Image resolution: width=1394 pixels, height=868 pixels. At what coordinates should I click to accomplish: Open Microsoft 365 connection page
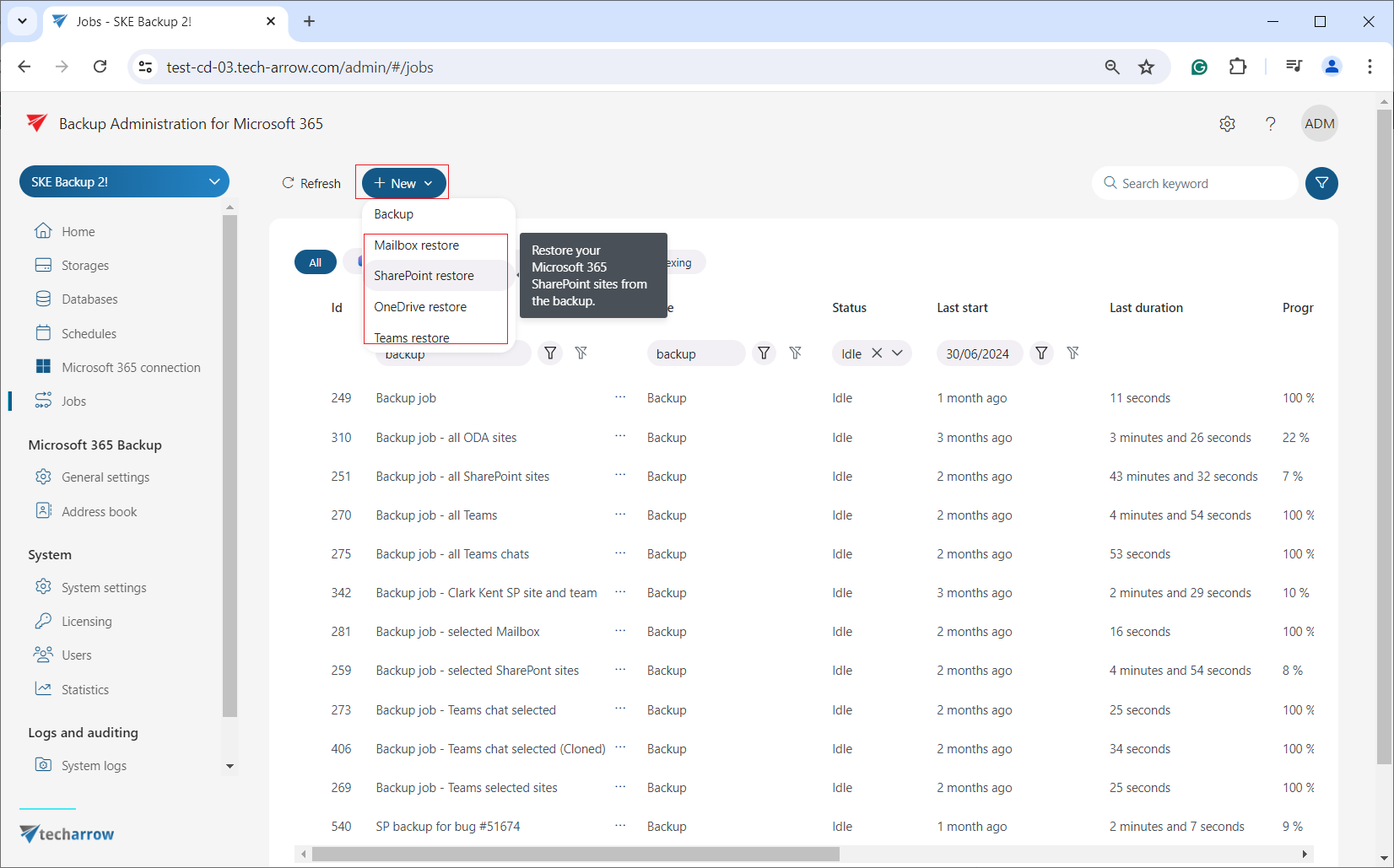pos(131,368)
